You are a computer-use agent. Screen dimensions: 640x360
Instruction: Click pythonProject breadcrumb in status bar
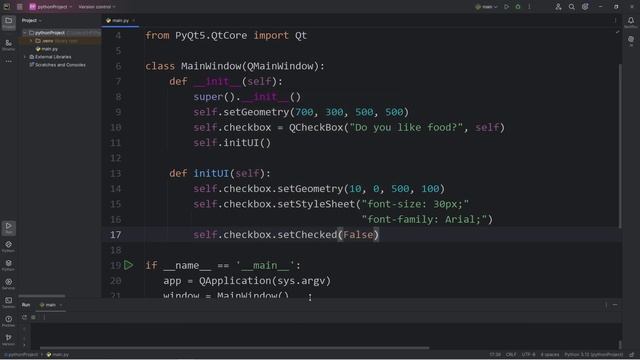(21, 355)
